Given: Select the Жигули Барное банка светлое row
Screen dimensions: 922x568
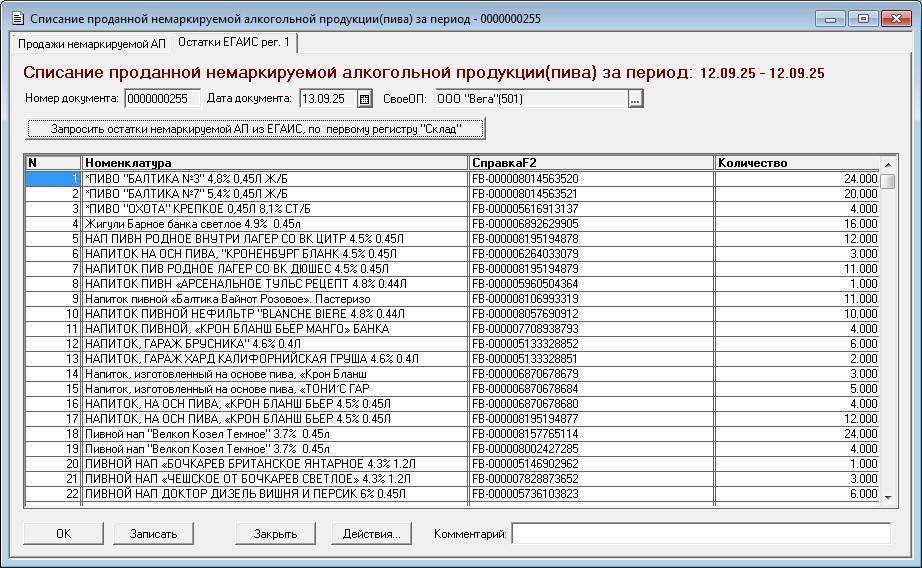Looking at the screenshot, I should [x=275, y=224].
